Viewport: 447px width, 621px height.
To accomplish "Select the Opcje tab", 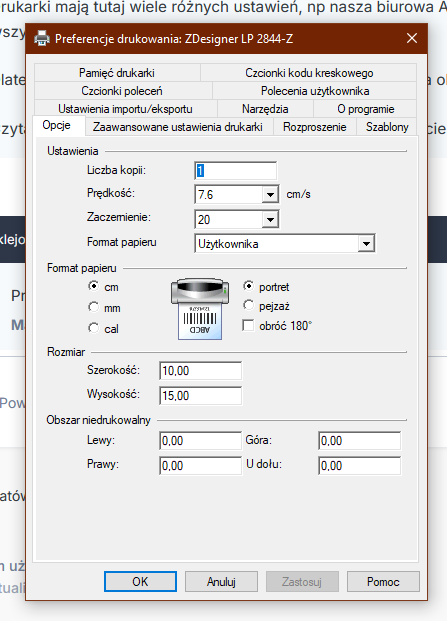I will tap(59, 126).
